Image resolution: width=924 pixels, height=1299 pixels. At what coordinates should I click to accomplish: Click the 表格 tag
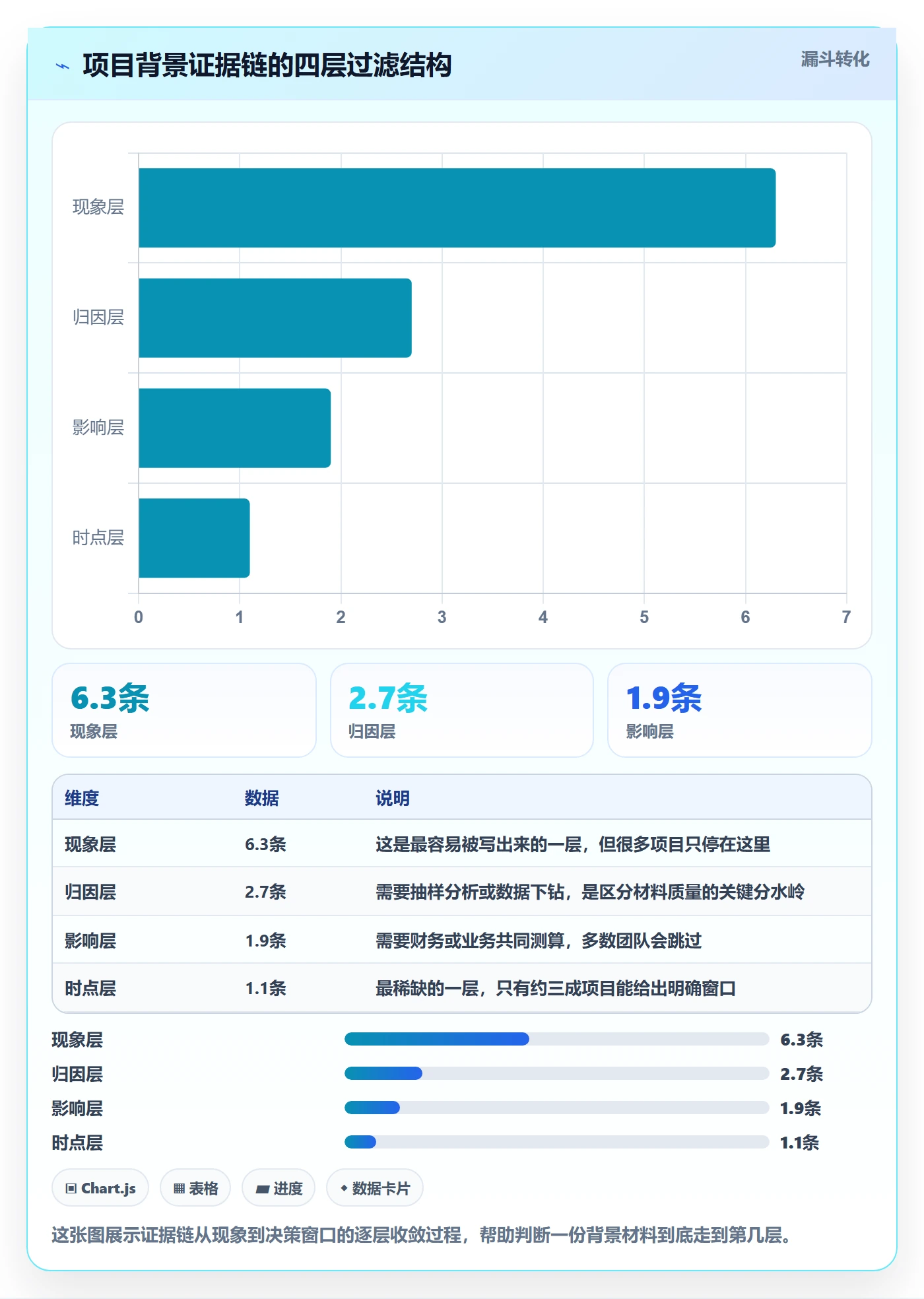pyautogui.click(x=195, y=1188)
